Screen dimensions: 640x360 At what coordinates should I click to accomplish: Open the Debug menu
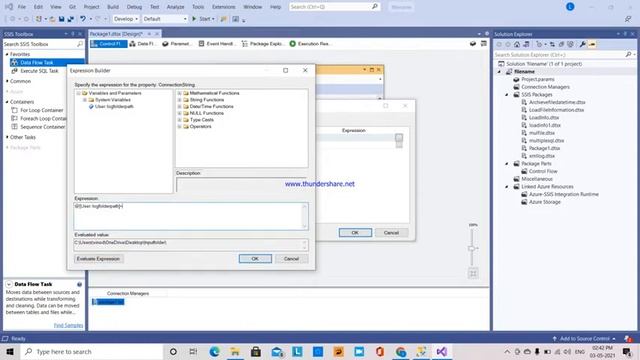134,7
